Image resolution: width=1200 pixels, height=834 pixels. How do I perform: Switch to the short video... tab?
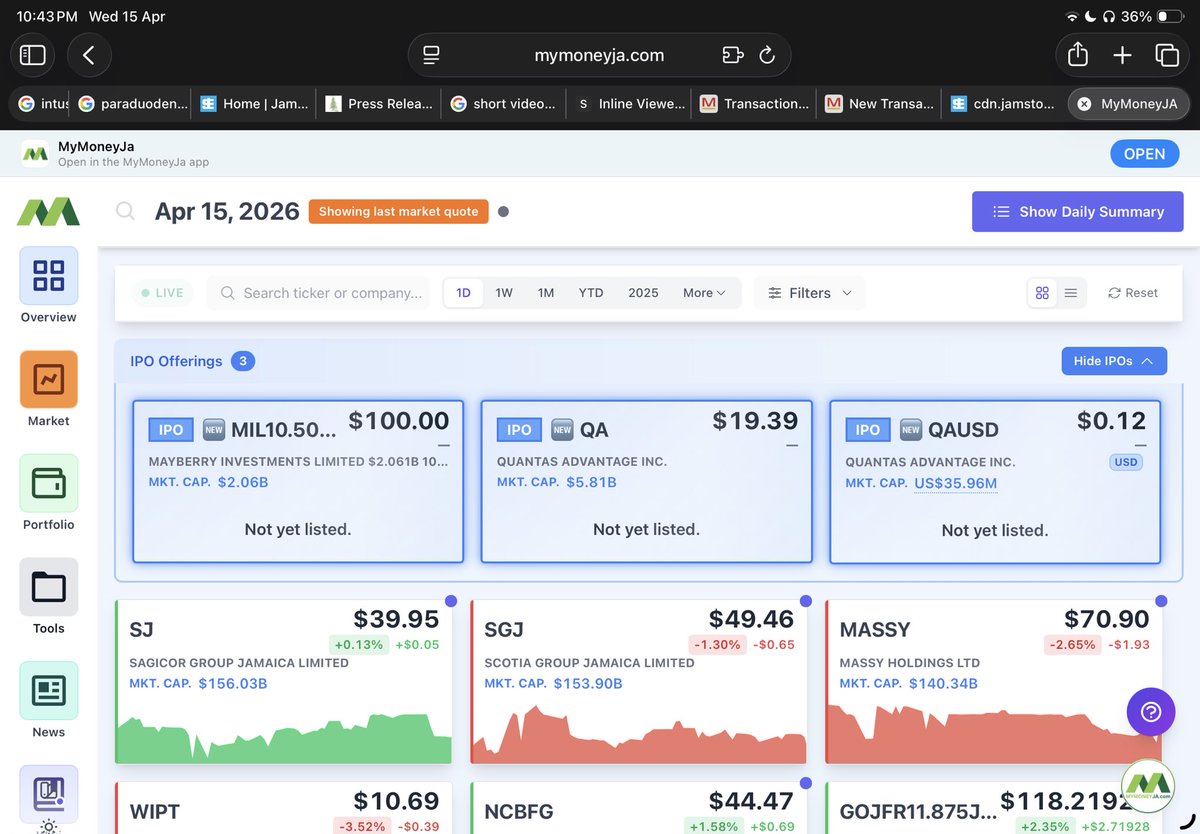pos(504,103)
